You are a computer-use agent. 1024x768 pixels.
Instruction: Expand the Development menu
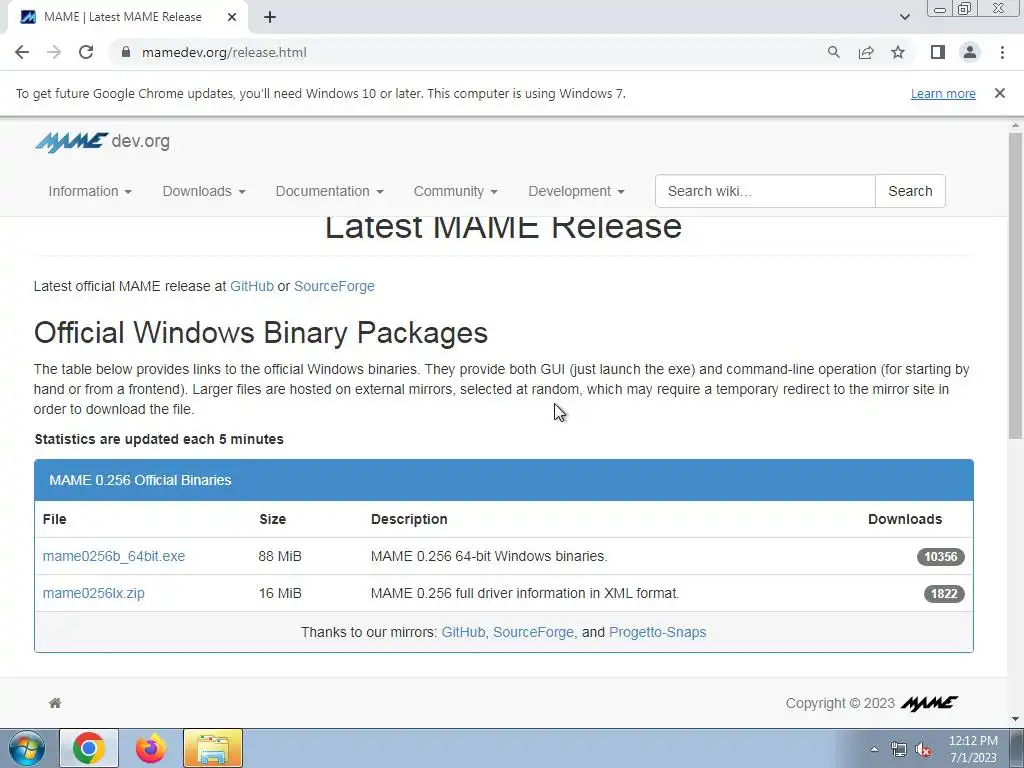tap(576, 191)
